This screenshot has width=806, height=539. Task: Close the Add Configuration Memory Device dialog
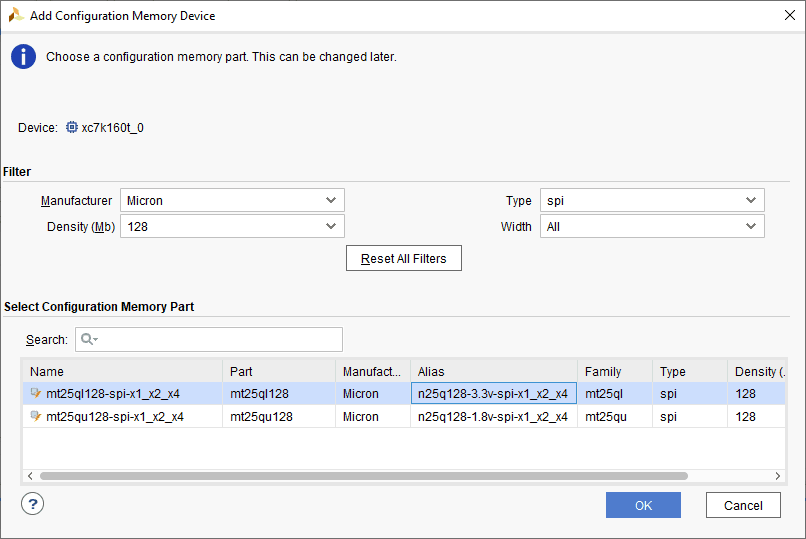pyautogui.click(x=782, y=16)
